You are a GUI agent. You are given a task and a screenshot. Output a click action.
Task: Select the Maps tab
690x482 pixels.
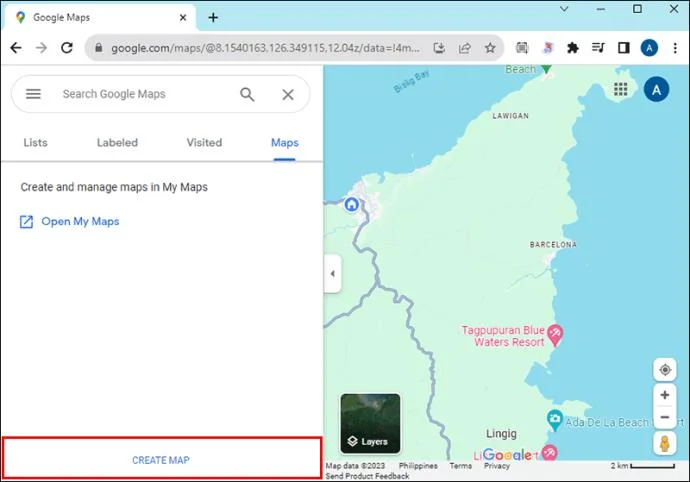click(285, 143)
